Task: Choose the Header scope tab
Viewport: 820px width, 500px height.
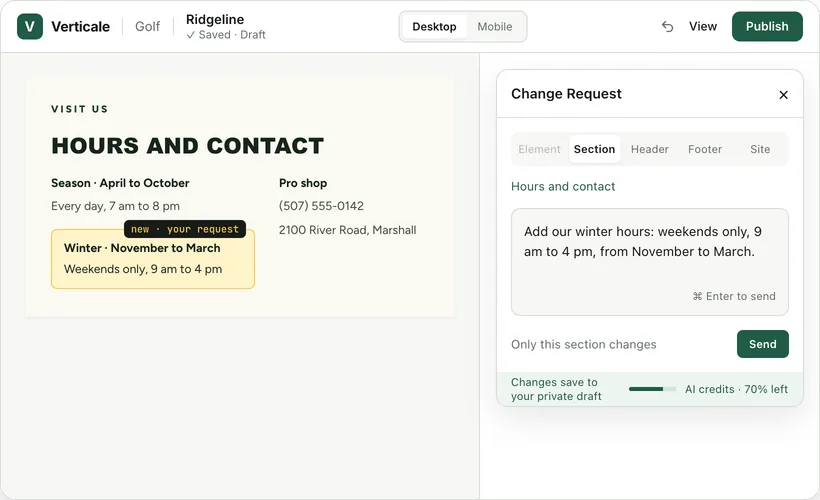Action: click(x=650, y=149)
